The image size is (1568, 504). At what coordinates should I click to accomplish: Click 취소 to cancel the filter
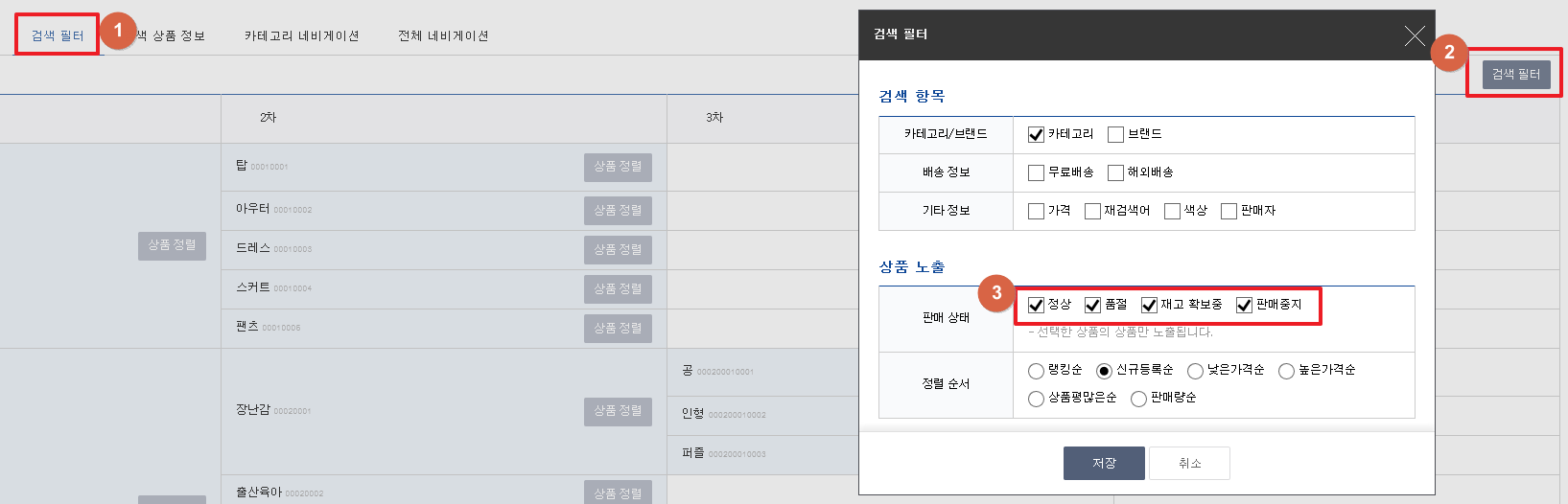[1189, 463]
